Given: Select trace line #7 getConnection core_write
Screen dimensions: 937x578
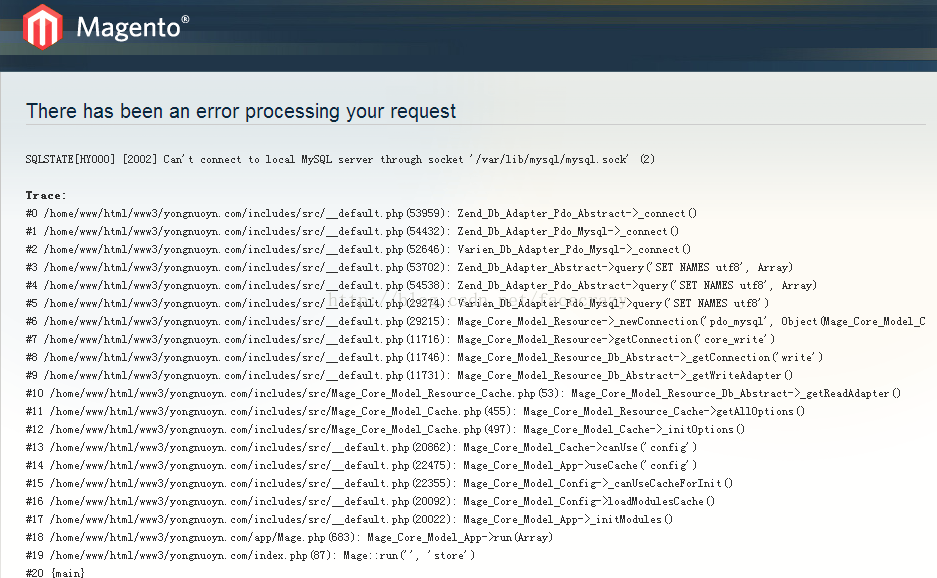Looking at the screenshot, I should click(x=400, y=340).
